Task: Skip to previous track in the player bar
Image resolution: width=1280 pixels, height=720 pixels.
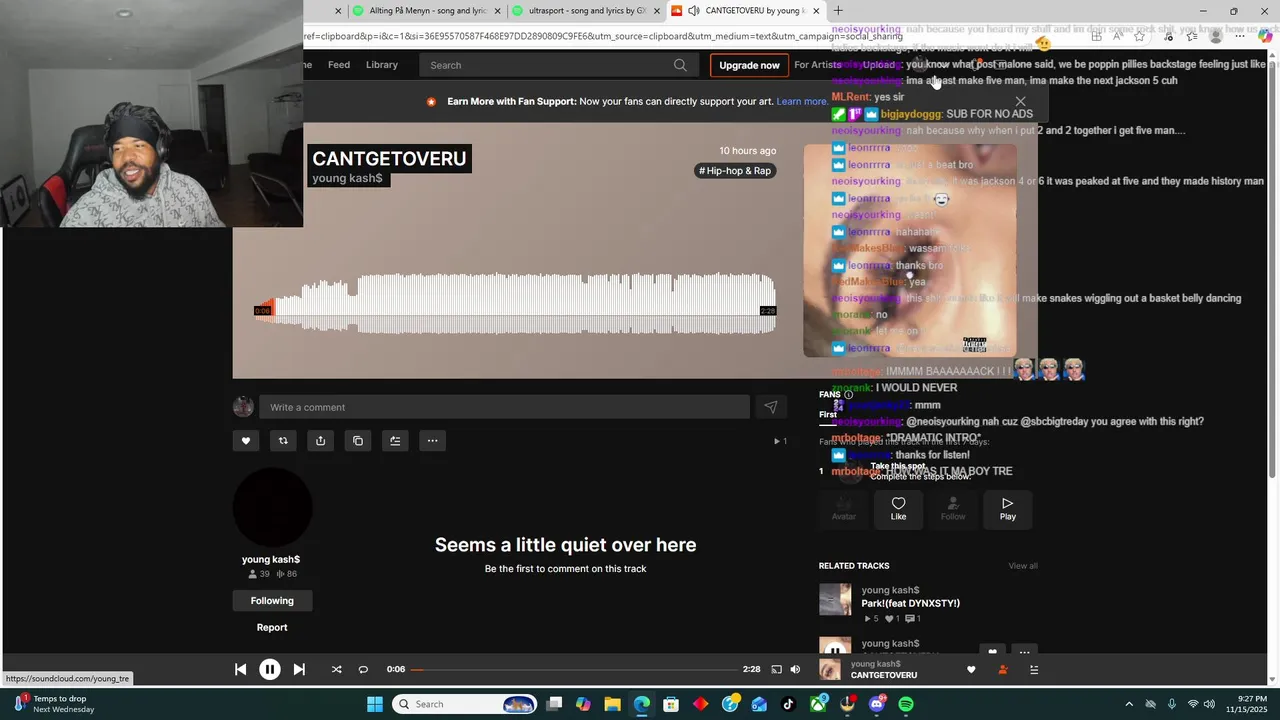Action: [240, 669]
